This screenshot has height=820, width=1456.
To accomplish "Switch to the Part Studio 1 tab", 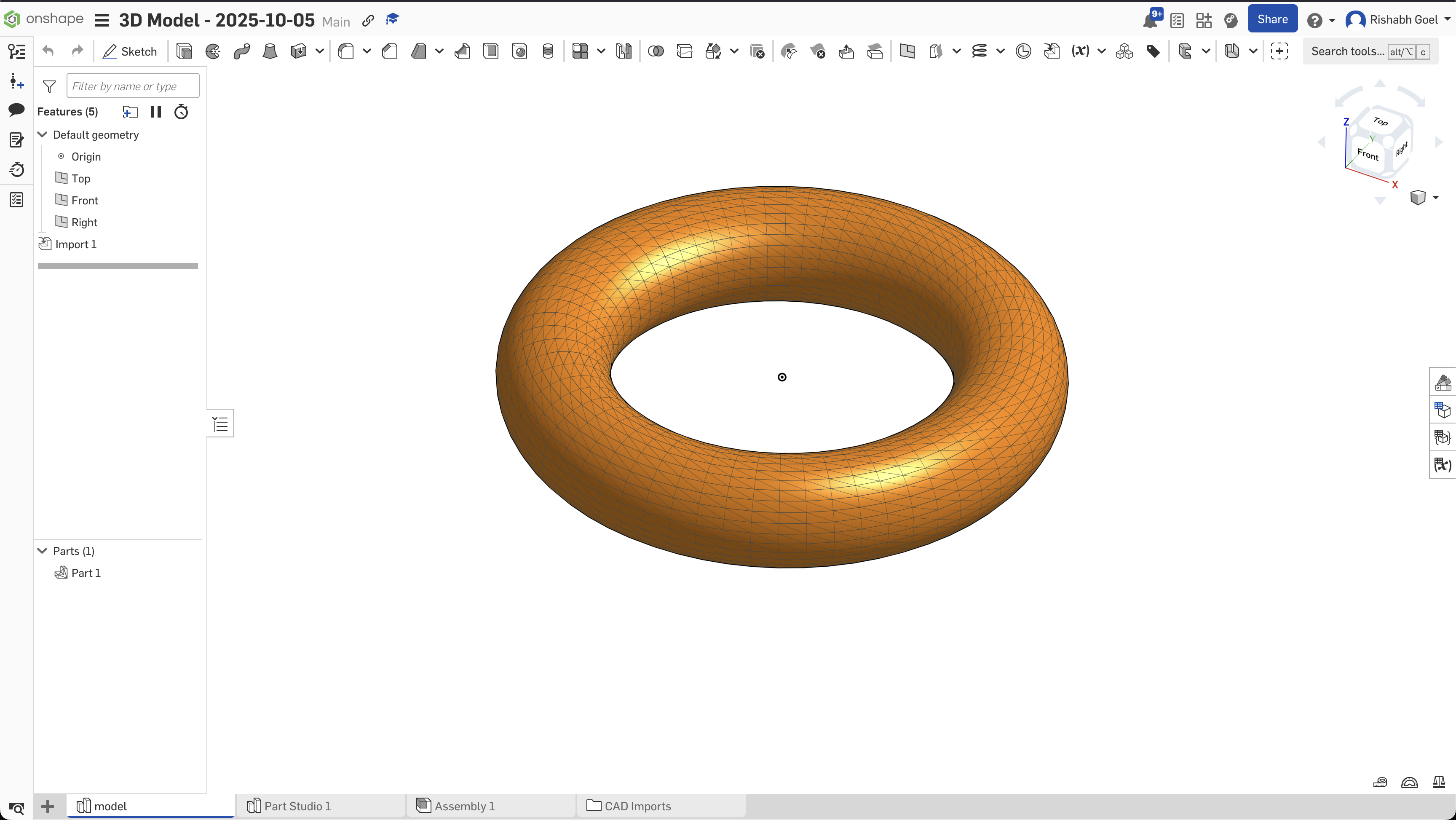I will tap(297, 806).
